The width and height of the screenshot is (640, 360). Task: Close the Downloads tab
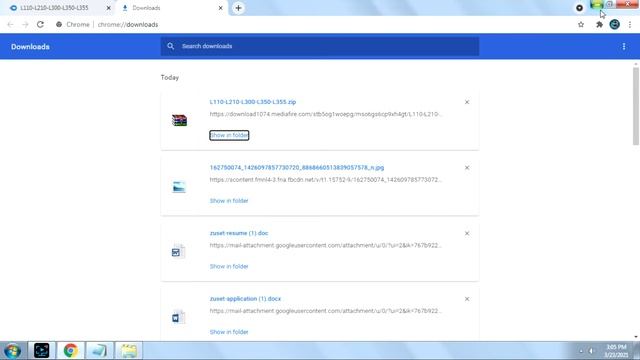[220, 8]
